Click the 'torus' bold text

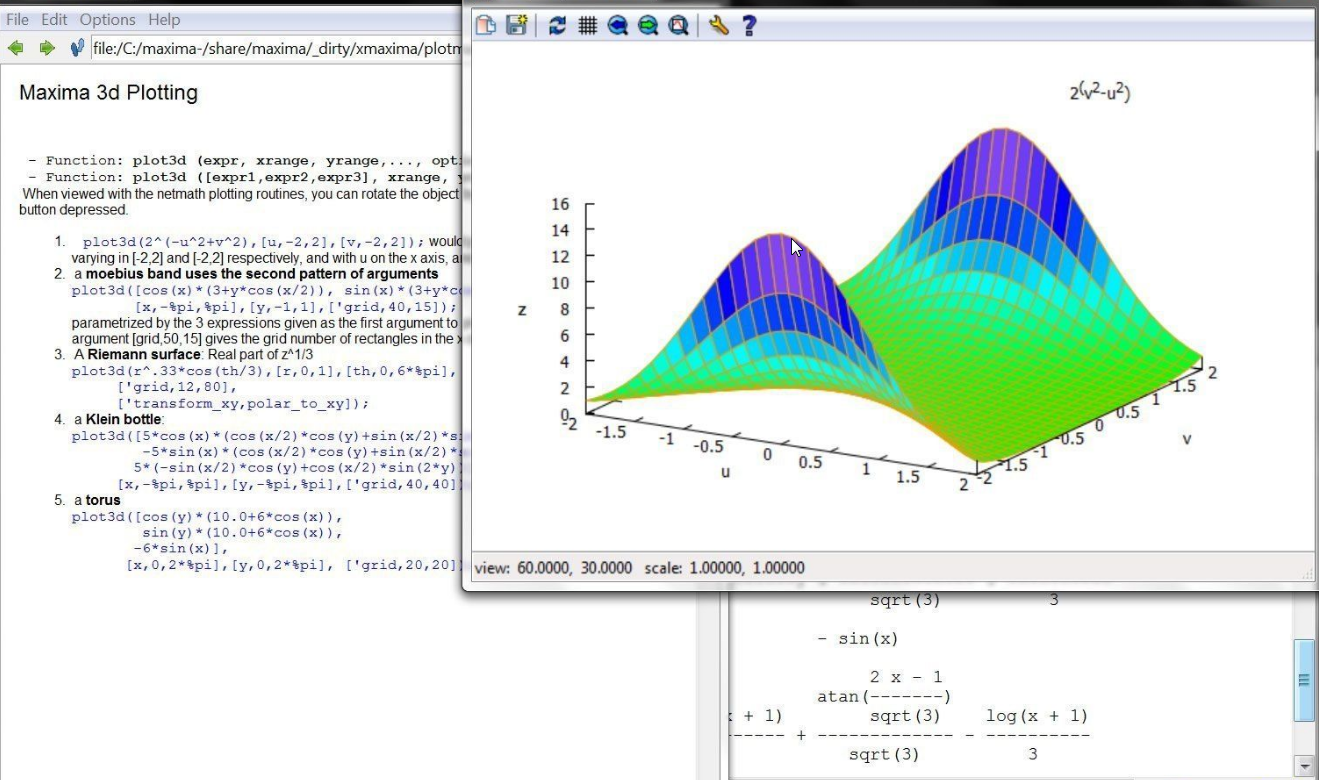[103, 500]
